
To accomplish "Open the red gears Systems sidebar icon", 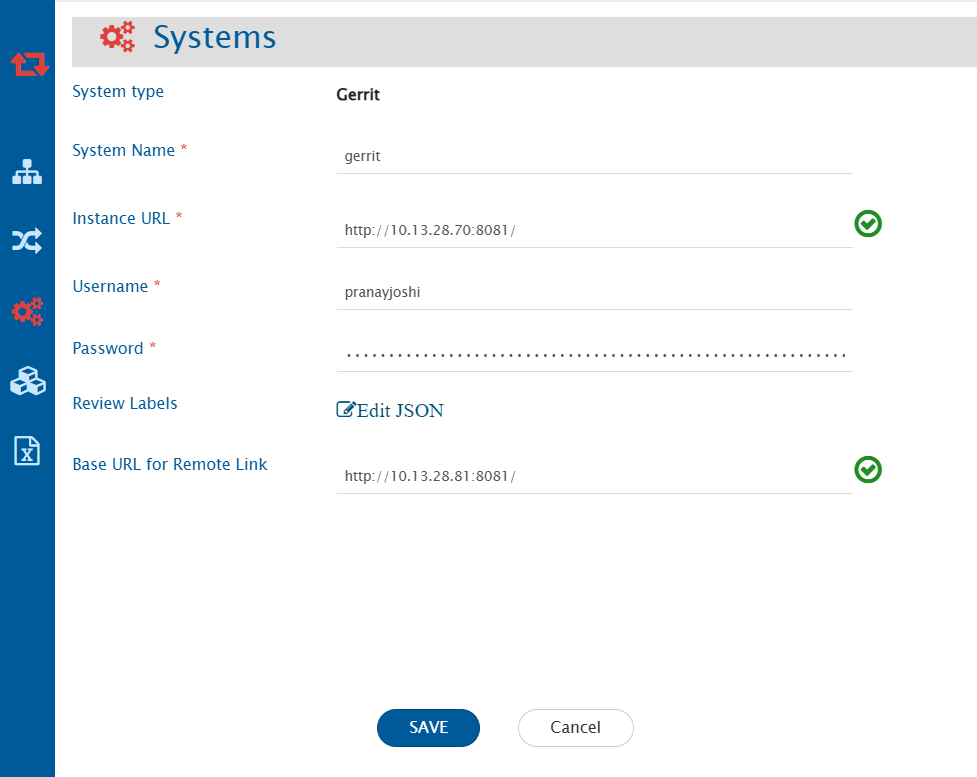I will coord(27,311).
